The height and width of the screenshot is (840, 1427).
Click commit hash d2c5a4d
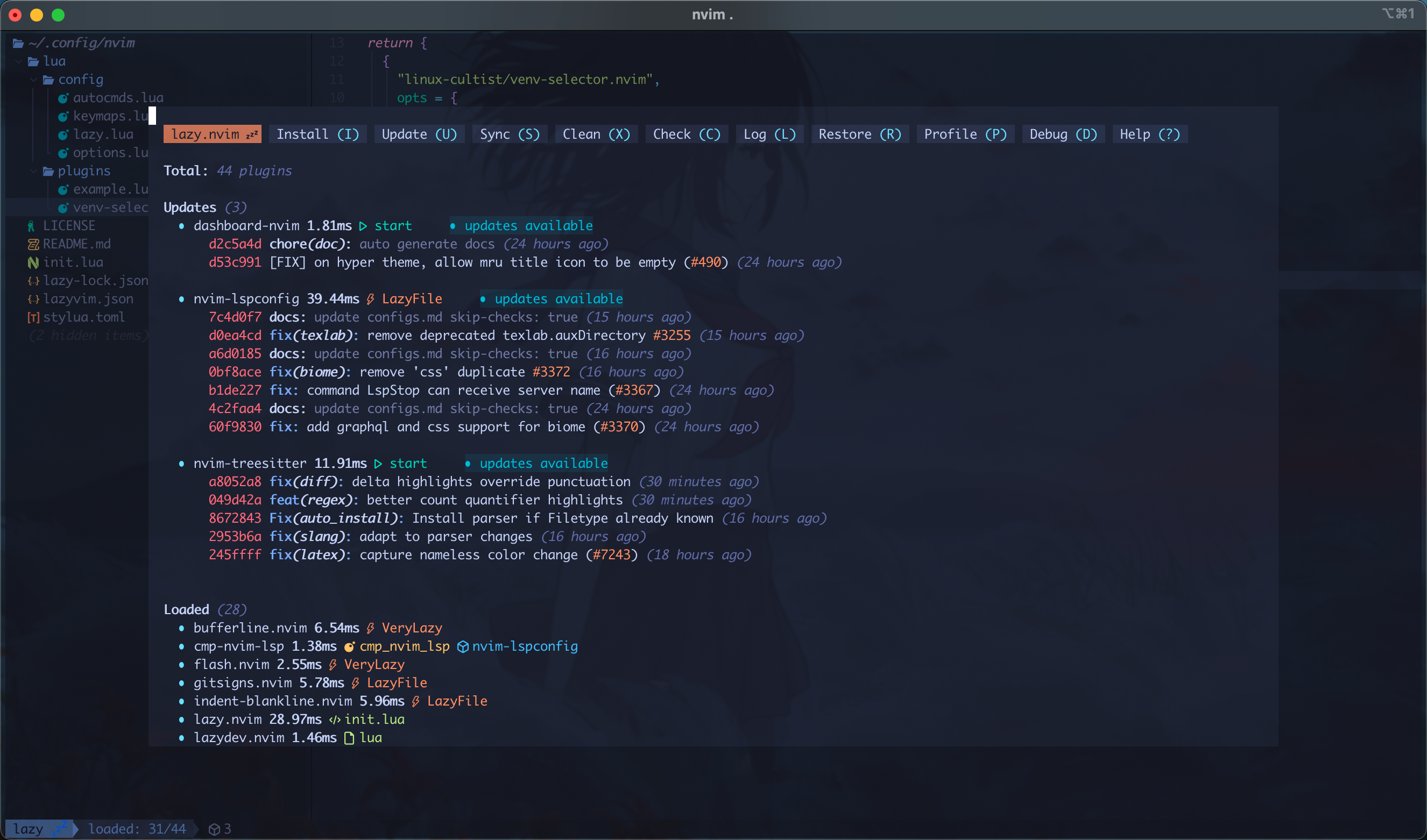[x=235, y=244]
